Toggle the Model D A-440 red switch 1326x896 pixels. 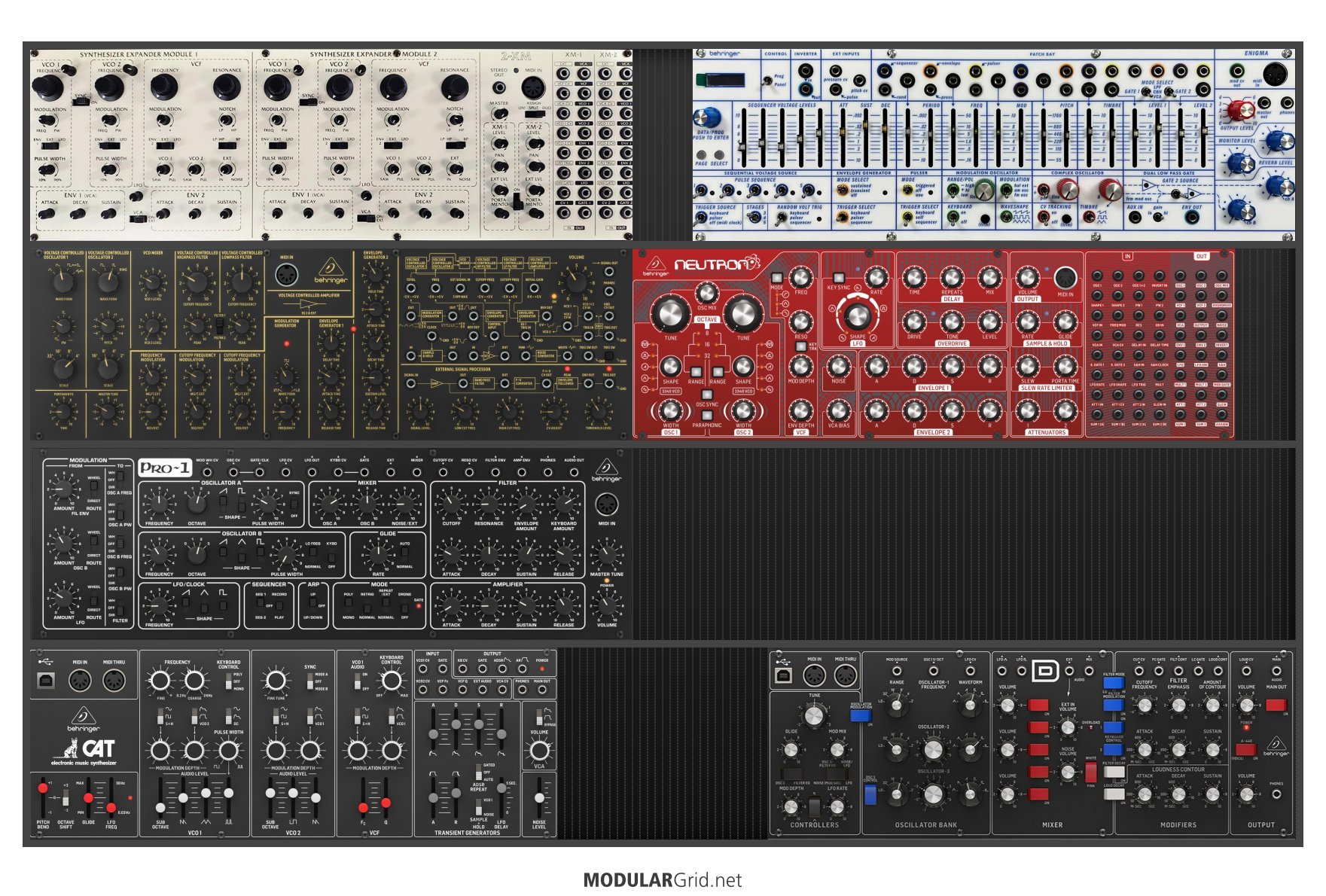click(1246, 750)
